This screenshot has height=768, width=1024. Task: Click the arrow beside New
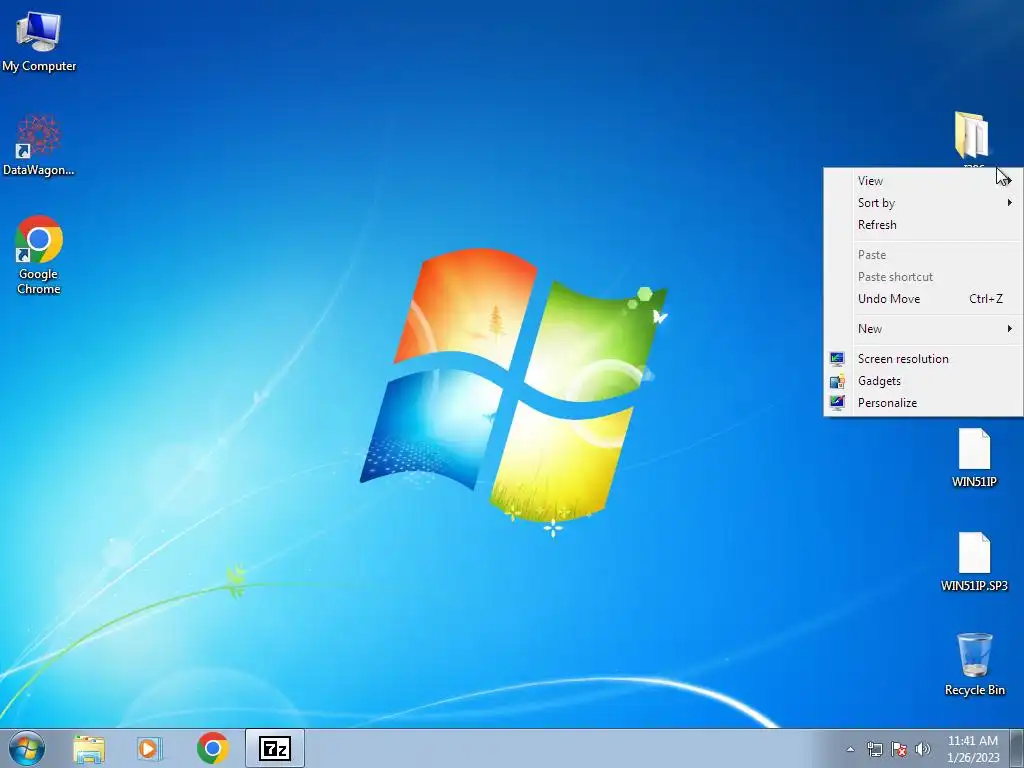point(1010,328)
